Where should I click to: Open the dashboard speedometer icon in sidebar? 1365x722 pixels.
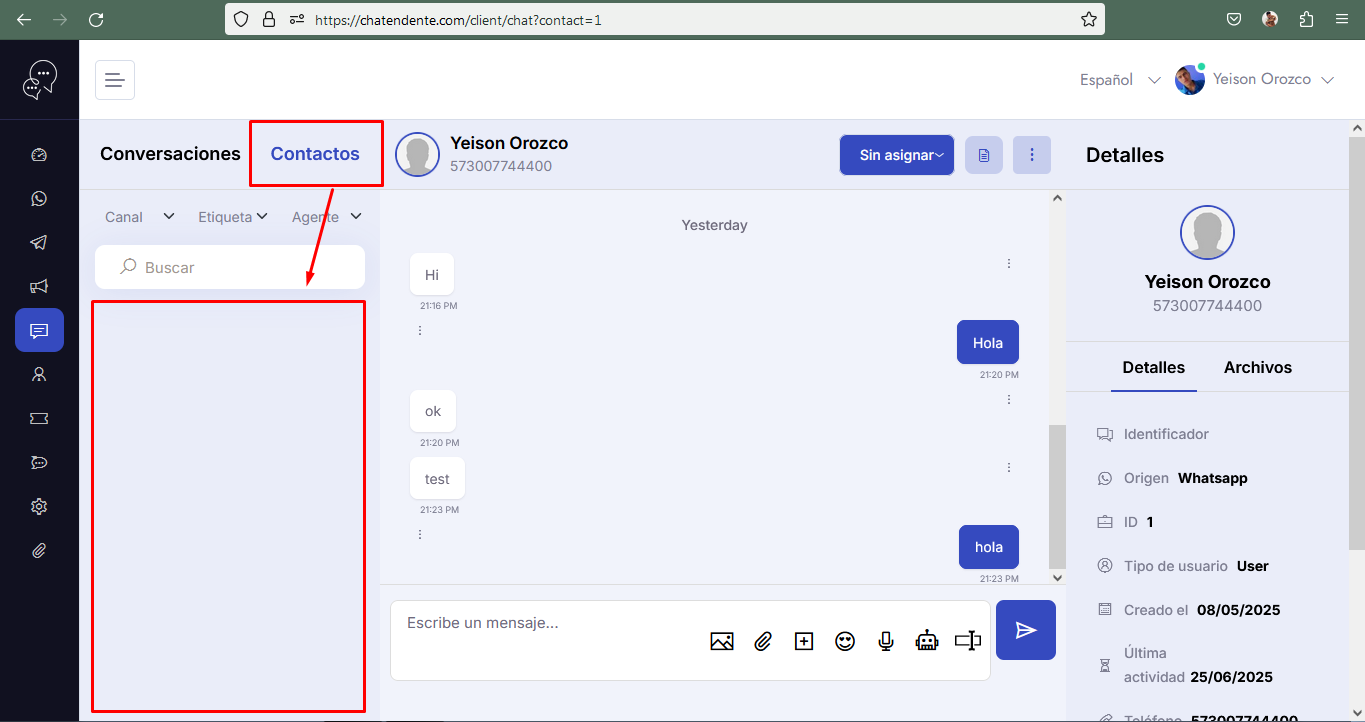pos(39,155)
